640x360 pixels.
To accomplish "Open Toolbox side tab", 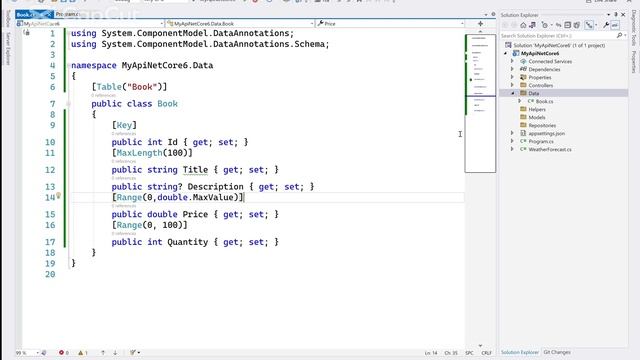I will pos(8,19).
